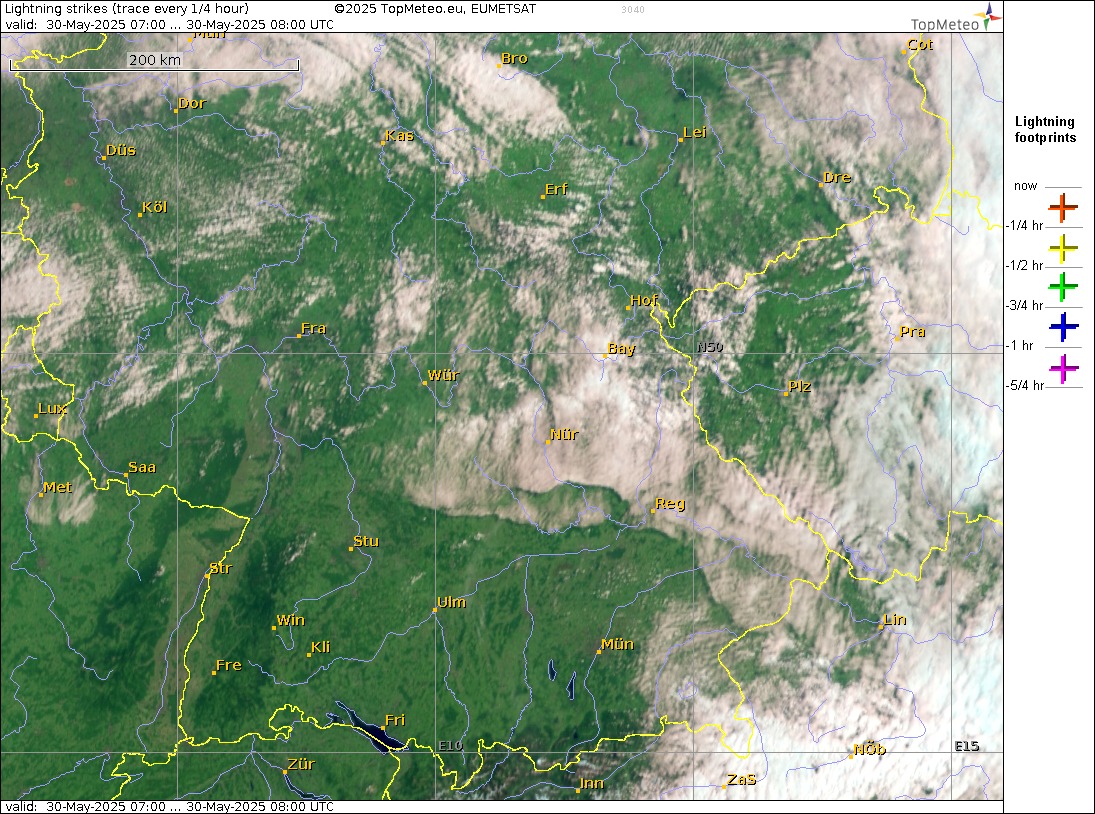Viewport: 1095px width, 814px height.
Task: Click the TopMeteo brand name text
Action: (945, 24)
